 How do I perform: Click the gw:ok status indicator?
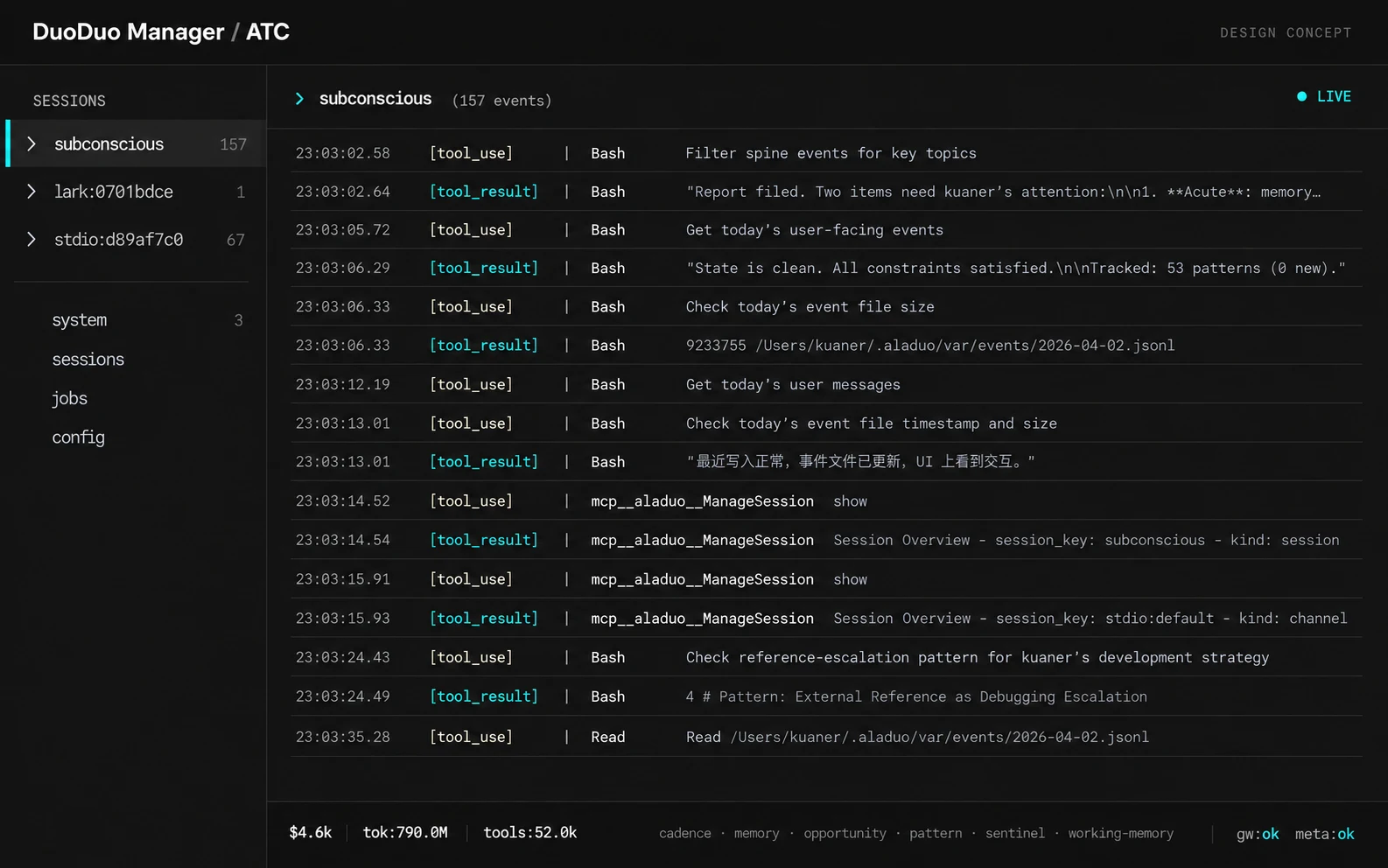[x=1258, y=835]
